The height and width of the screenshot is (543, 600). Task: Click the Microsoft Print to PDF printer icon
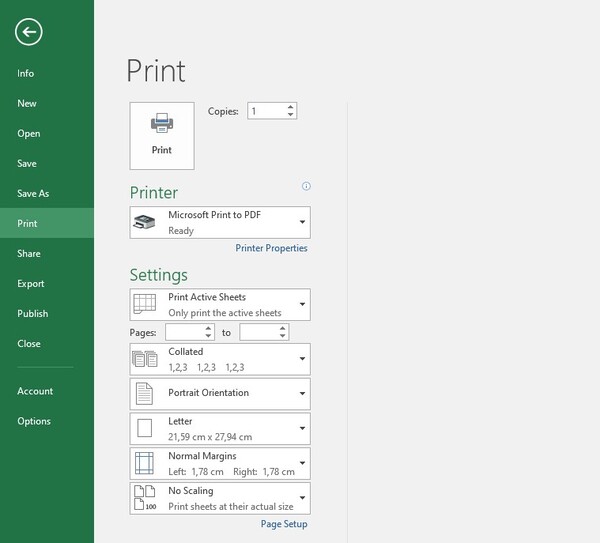click(144, 222)
